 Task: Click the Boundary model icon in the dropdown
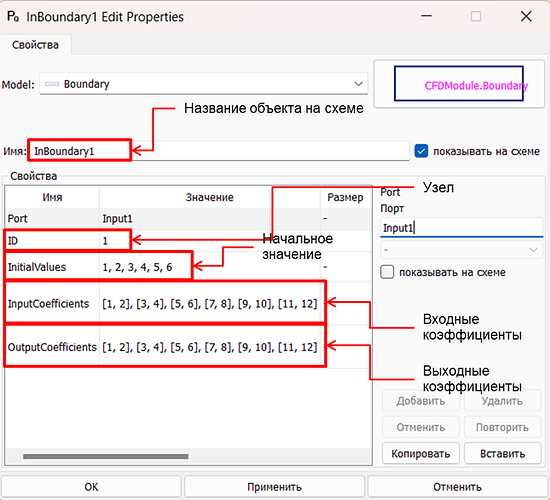point(52,84)
